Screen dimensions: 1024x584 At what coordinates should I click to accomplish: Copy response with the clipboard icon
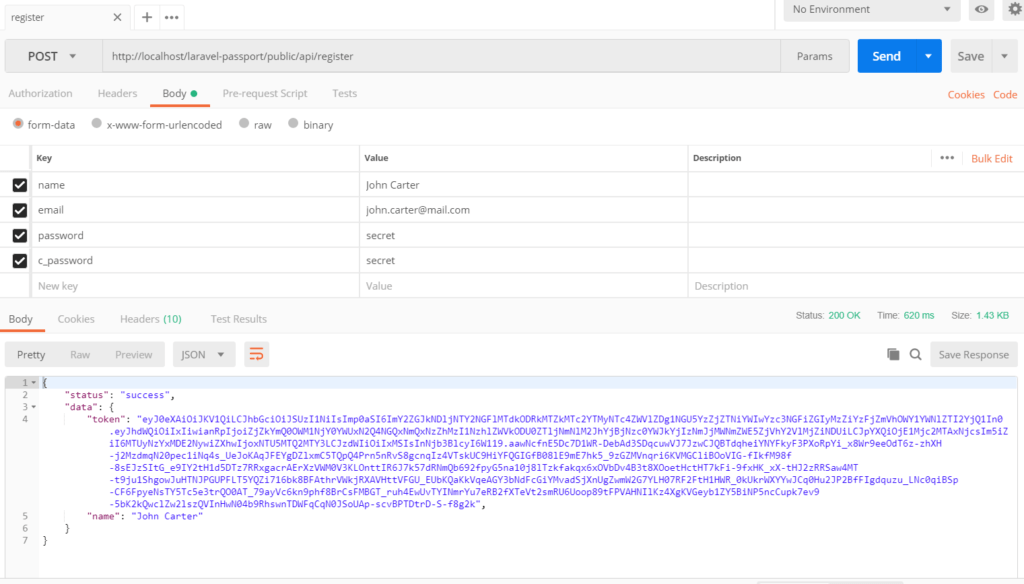(893, 354)
